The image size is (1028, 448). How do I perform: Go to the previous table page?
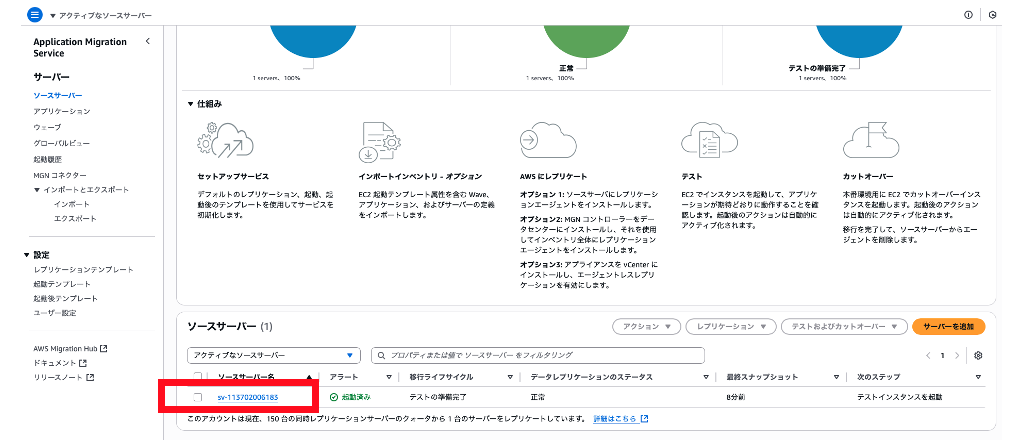928,356
